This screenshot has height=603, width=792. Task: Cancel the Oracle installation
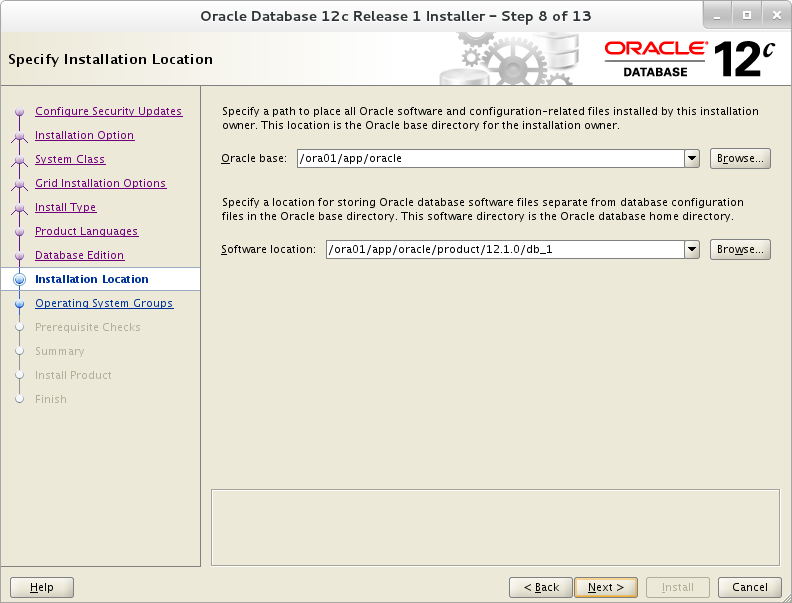point(750,587)
